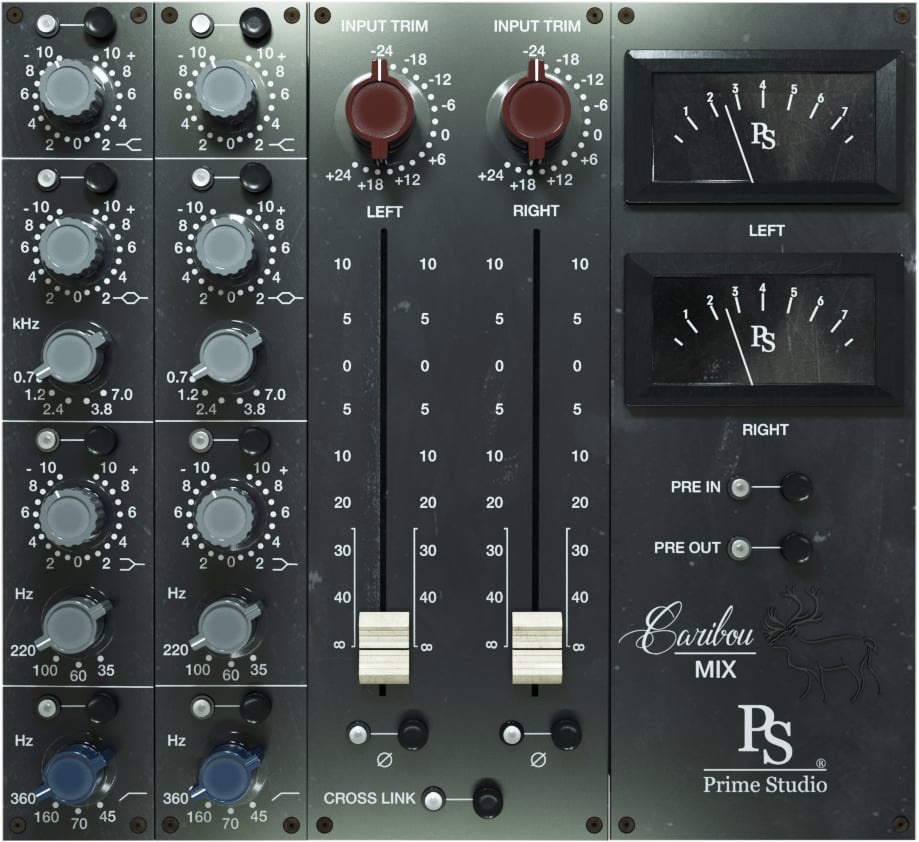Viewport: 919px width, 842px height.
Task: Toggle the PRE OUT switch
Action: point(796,548)
